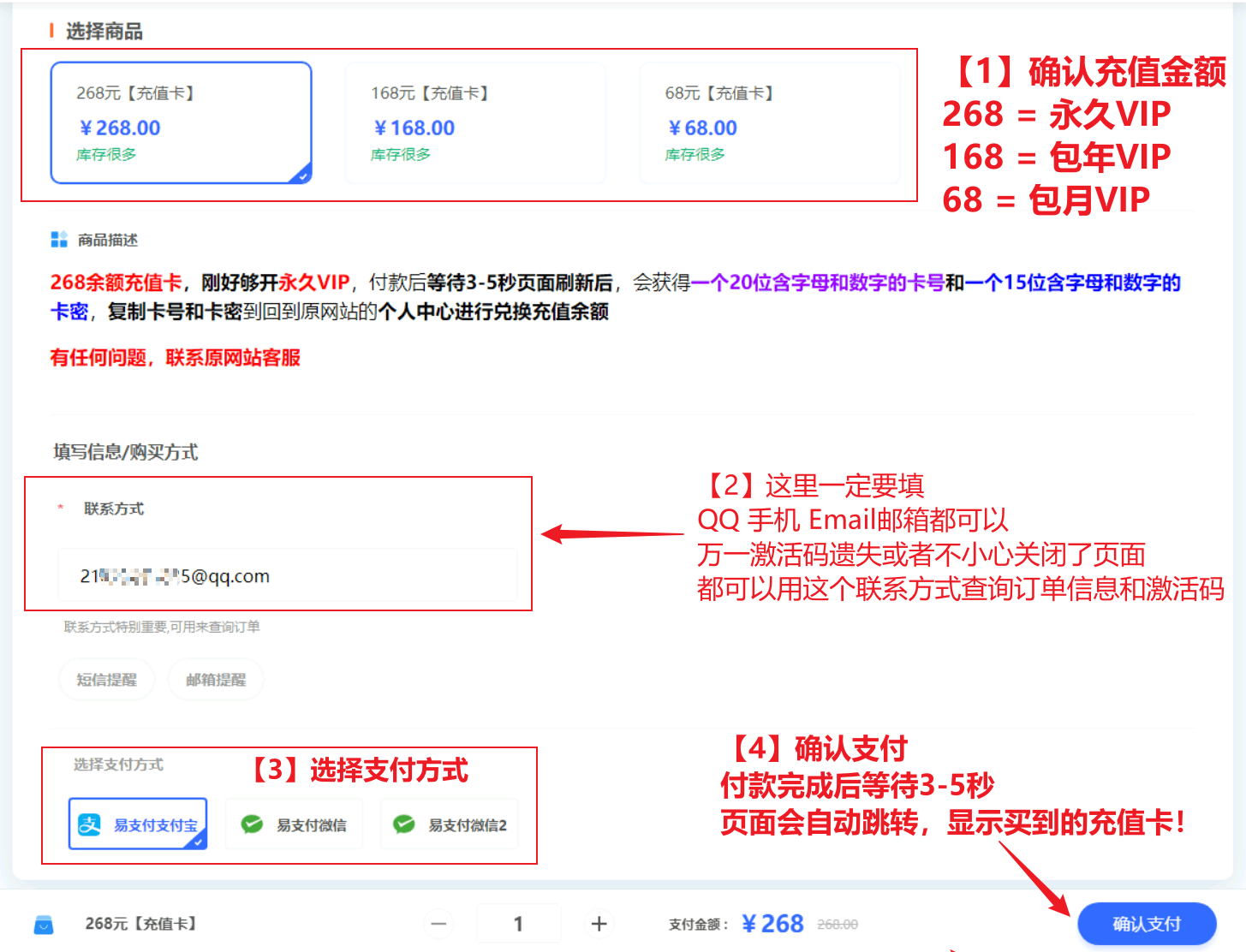This screenshot has height=952, width=1246.
Task: Click the 商品描述 section icon
Action: (59, 240)
